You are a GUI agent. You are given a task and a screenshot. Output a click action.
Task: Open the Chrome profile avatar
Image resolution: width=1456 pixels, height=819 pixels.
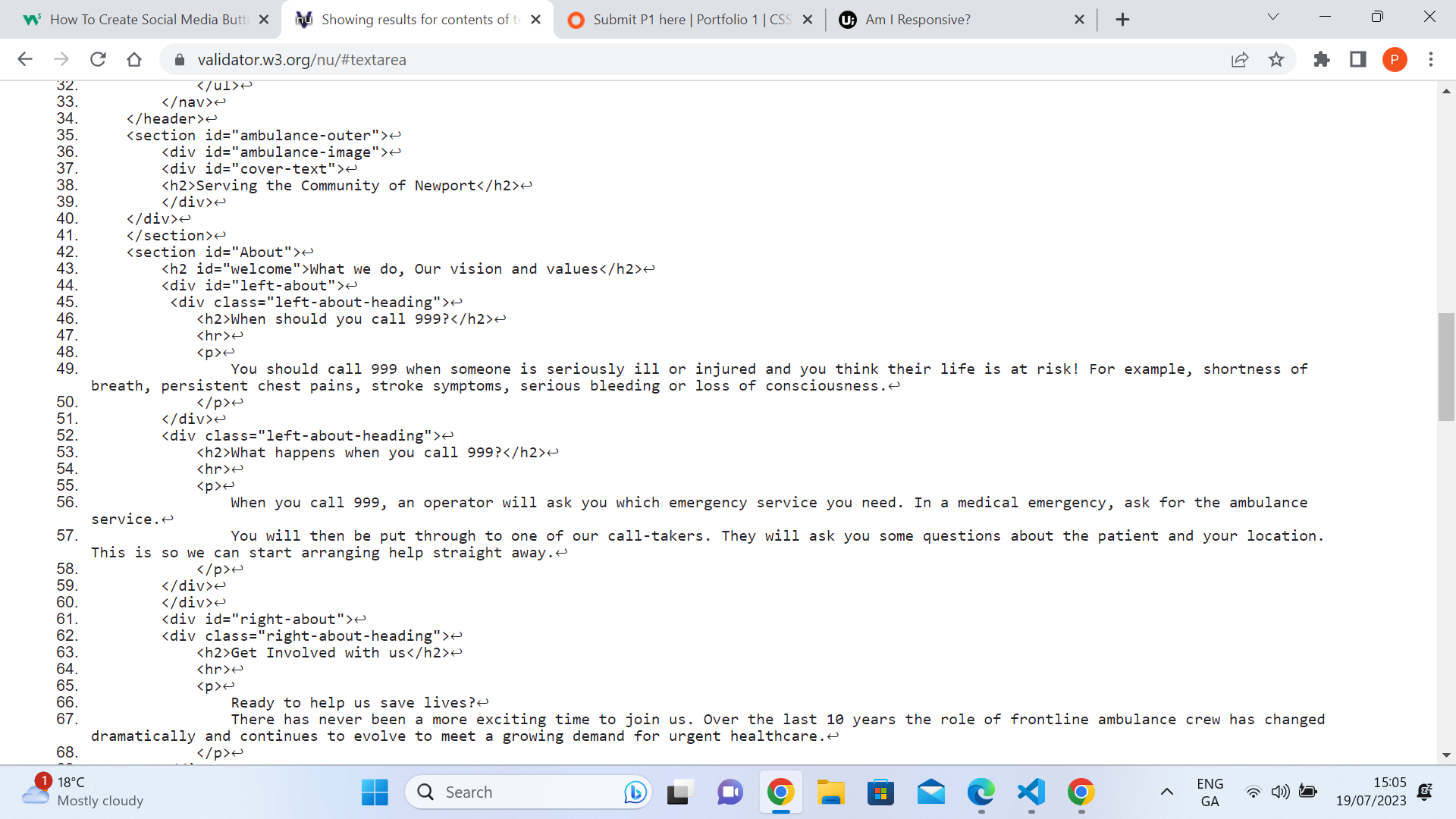1395,59
